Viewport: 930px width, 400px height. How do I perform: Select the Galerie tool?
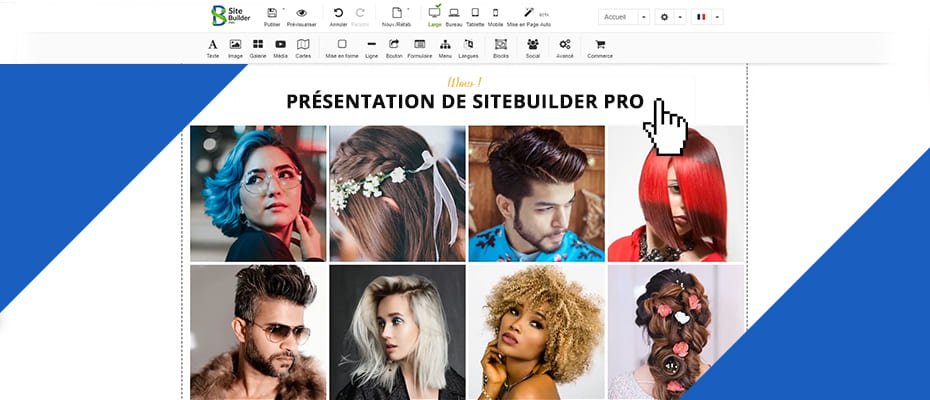[x=258, y=49]
